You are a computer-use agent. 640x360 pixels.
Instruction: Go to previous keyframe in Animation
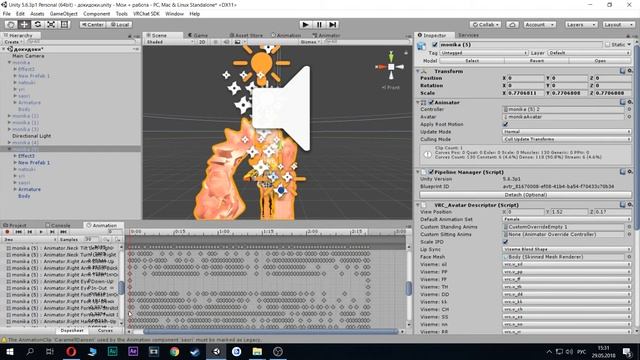tap(30, 232)
